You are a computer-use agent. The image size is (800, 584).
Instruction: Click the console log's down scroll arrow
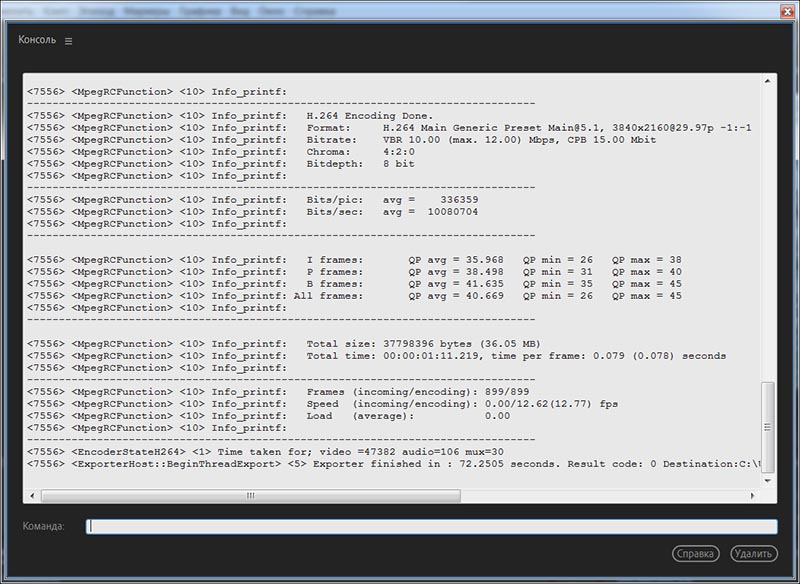[767, 480]
